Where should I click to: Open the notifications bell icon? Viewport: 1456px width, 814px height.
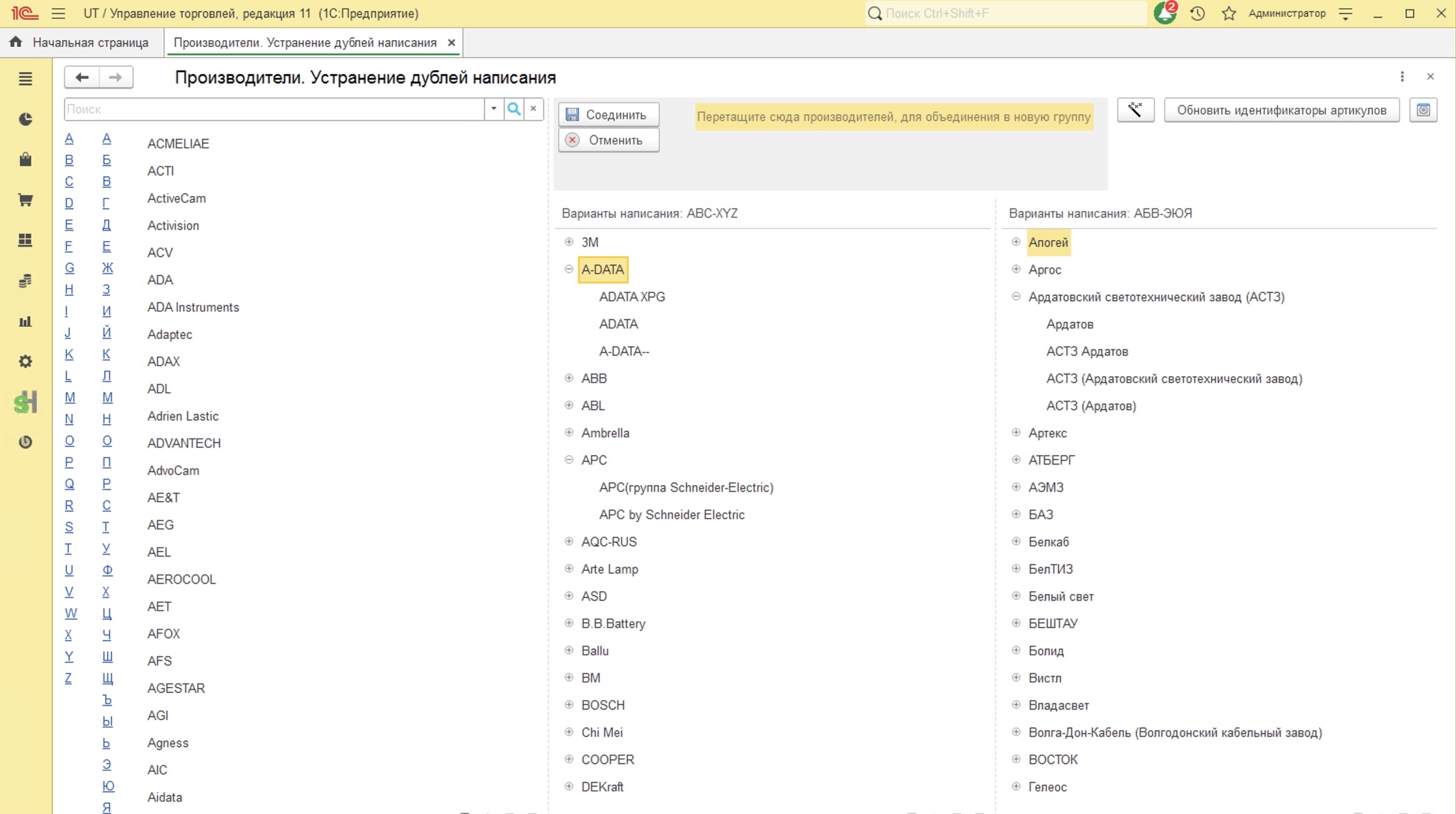[x=1165, y=13]
